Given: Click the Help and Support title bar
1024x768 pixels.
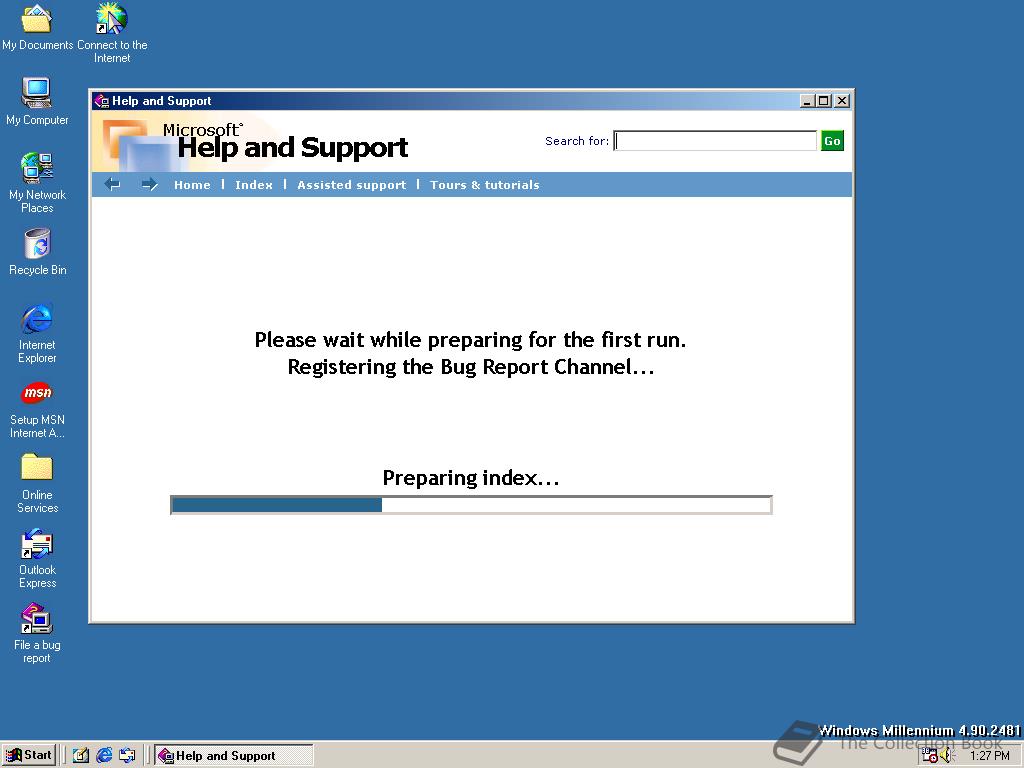Looking at the screenshot, I should coord(471,101).
